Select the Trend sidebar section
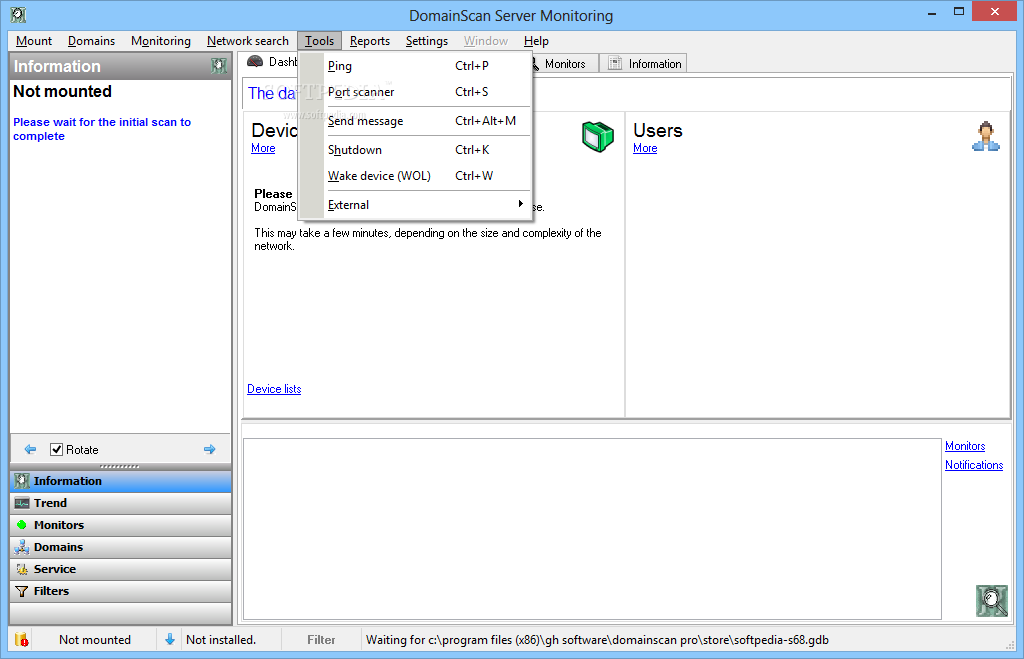 121,503
